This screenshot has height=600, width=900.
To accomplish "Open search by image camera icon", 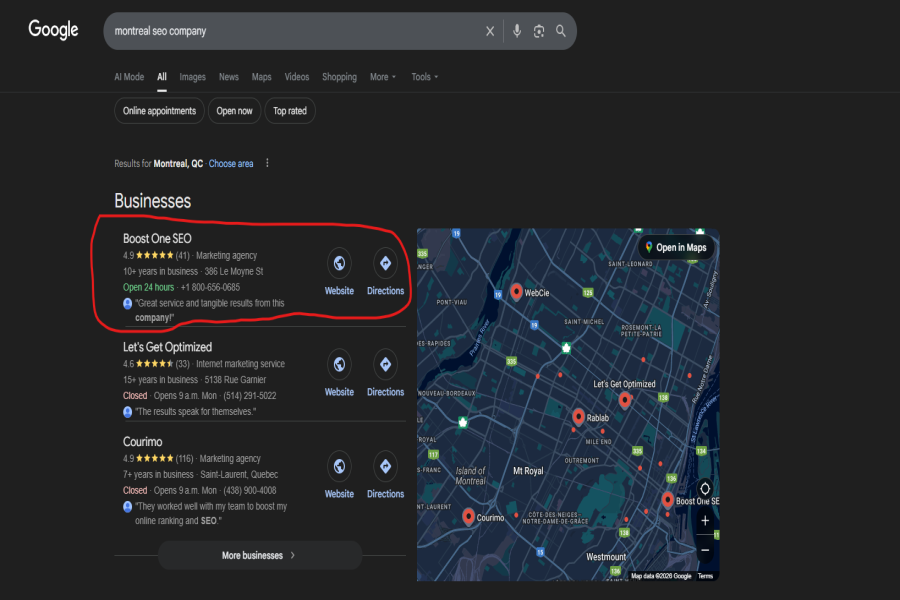I will coord(539,31).
